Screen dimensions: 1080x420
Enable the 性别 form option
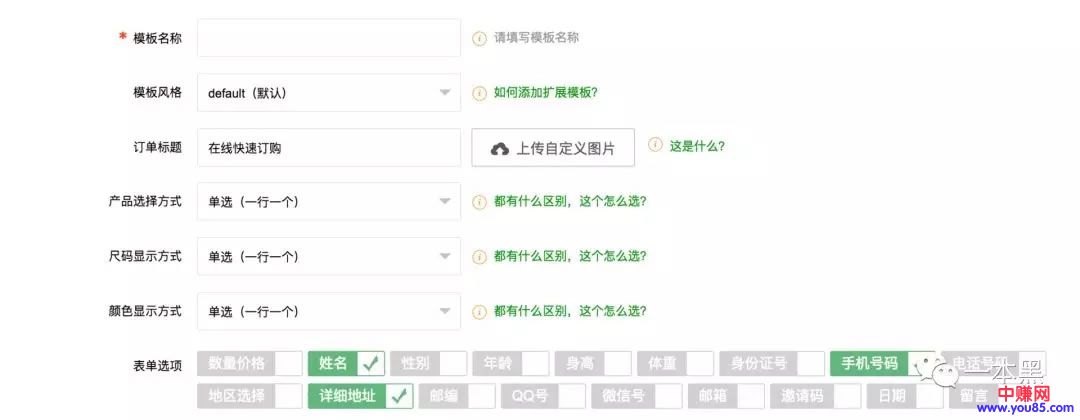(453, 364)
